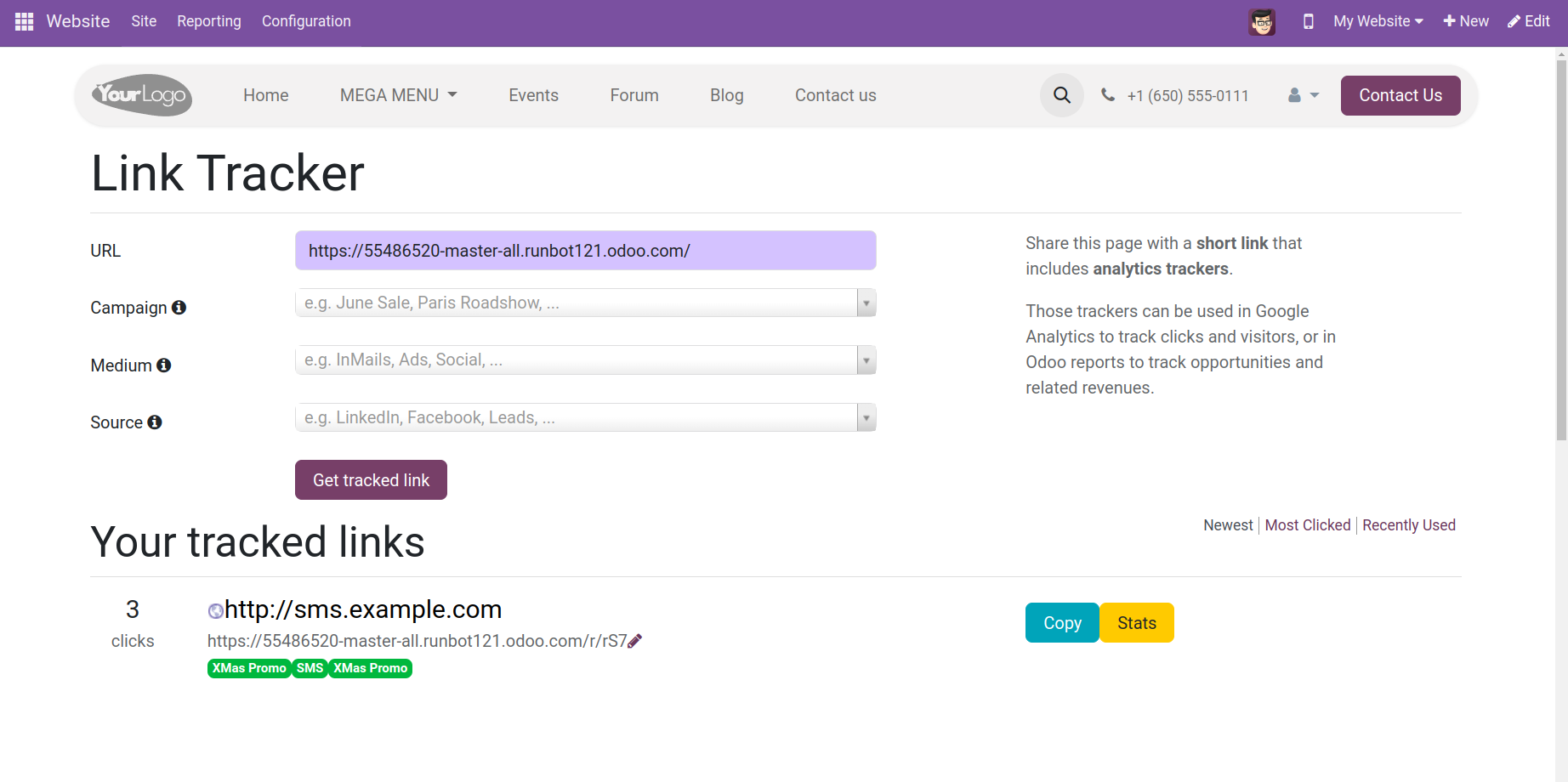
Task: Click the page vertical scrollbar thumb
Action: pos(1561,251)
